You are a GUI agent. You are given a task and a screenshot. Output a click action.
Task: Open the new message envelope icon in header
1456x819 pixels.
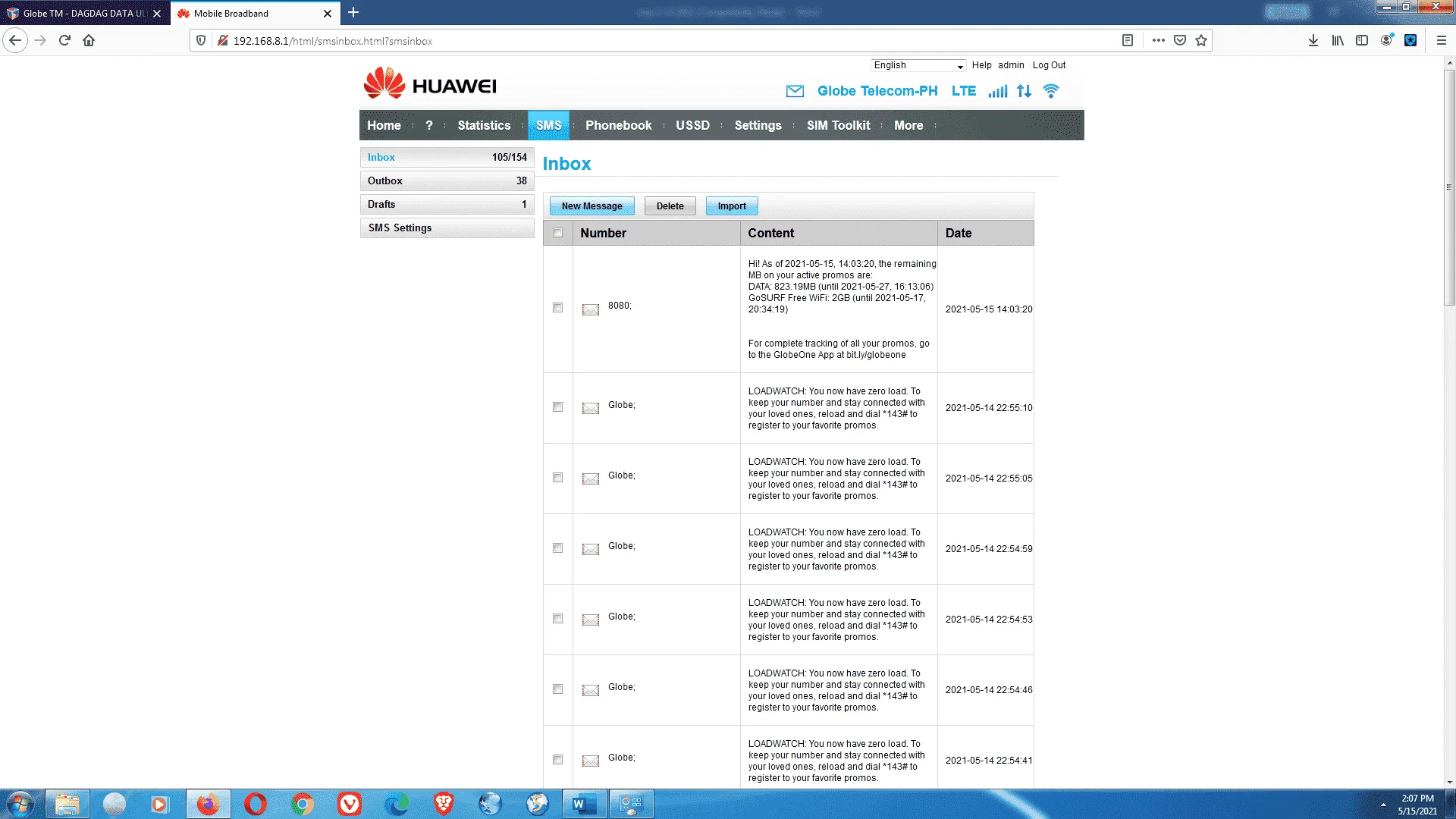pos(795,91)
